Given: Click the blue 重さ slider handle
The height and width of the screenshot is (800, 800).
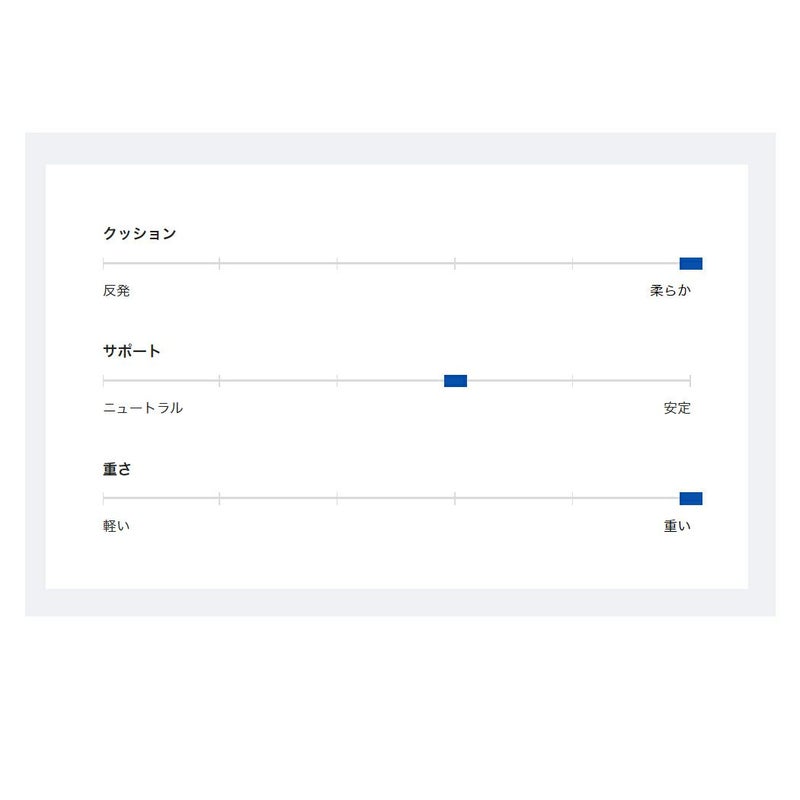Looking at the screenshot, I should coord(690,498).
